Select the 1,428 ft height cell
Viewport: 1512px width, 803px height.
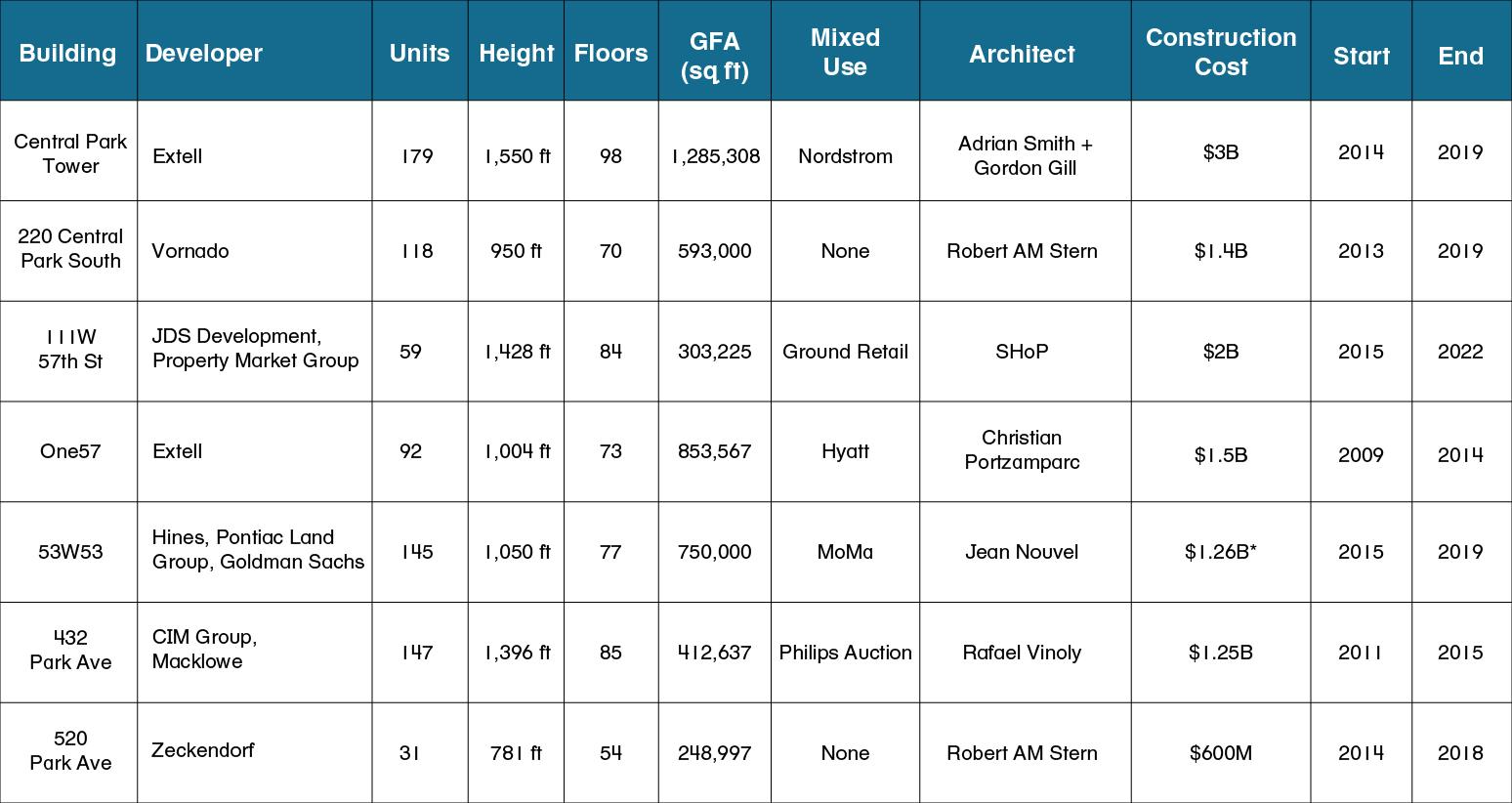coord(517,352)
